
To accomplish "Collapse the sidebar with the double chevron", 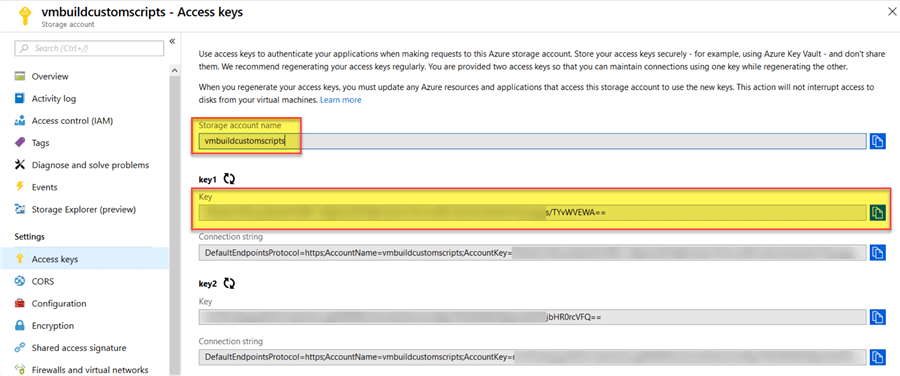I will click(172, 41).
